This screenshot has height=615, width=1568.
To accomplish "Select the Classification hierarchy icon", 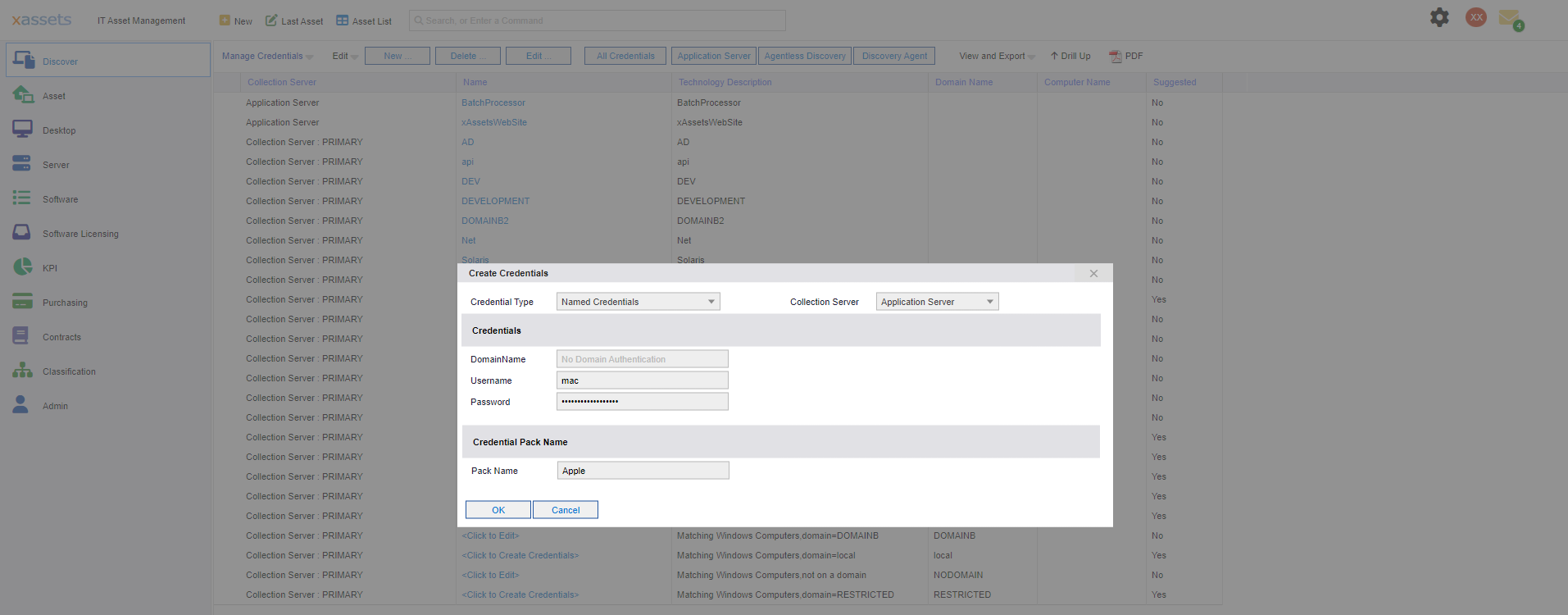I will pyautogui.click(x=22, y=371).
